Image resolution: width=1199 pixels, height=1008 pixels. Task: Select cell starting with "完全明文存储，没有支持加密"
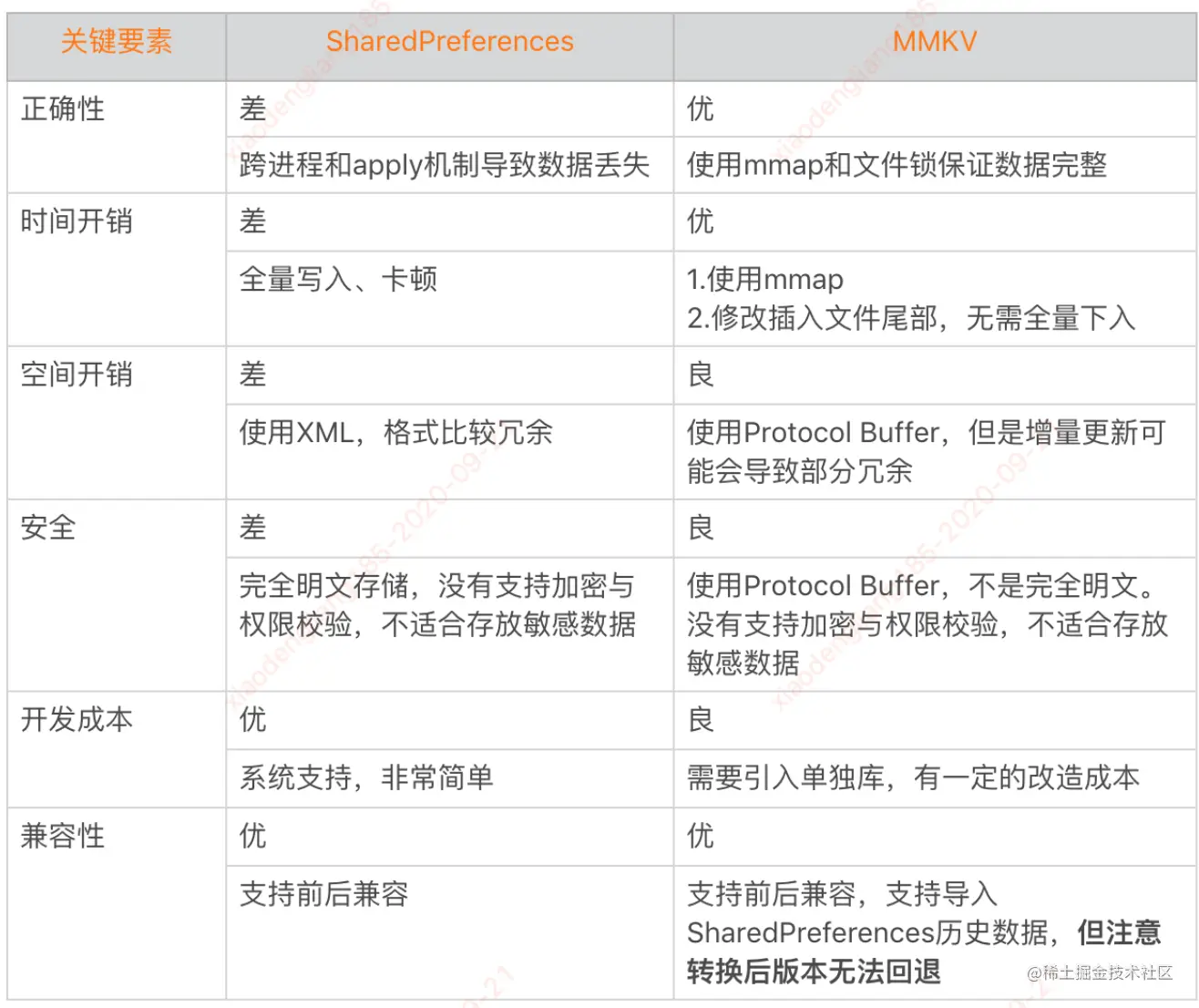click(x=450, y=623)
